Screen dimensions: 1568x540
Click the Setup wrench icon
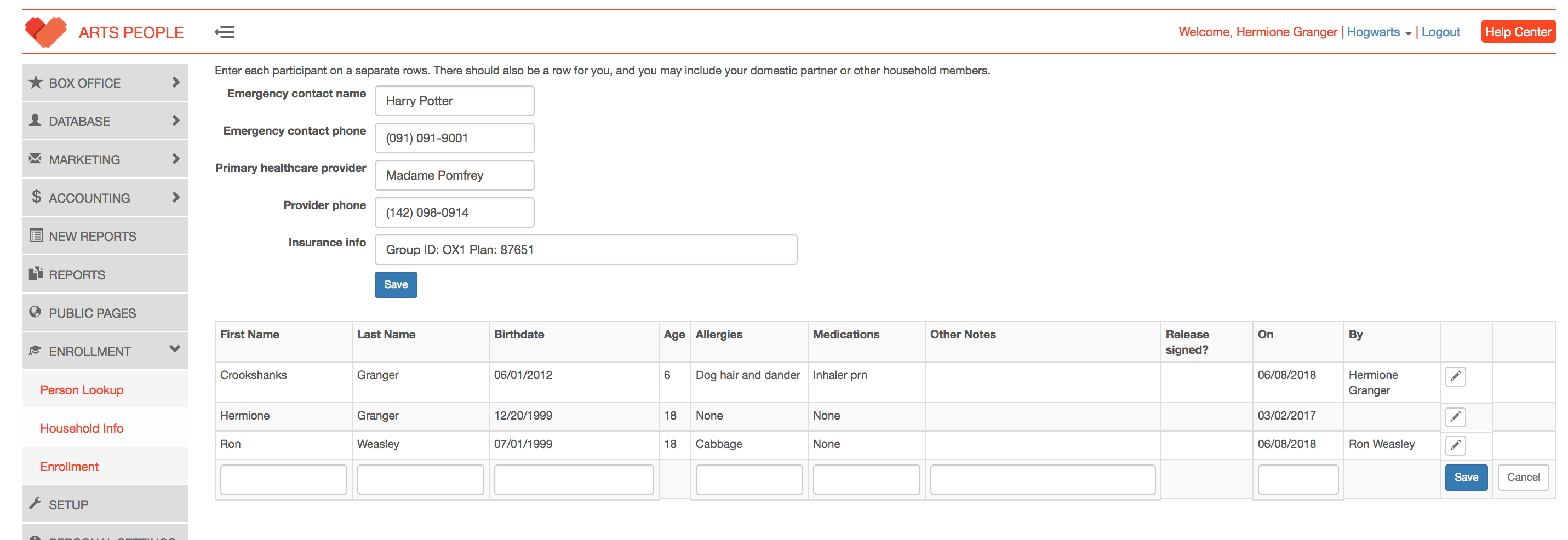[x=35, y=504]
